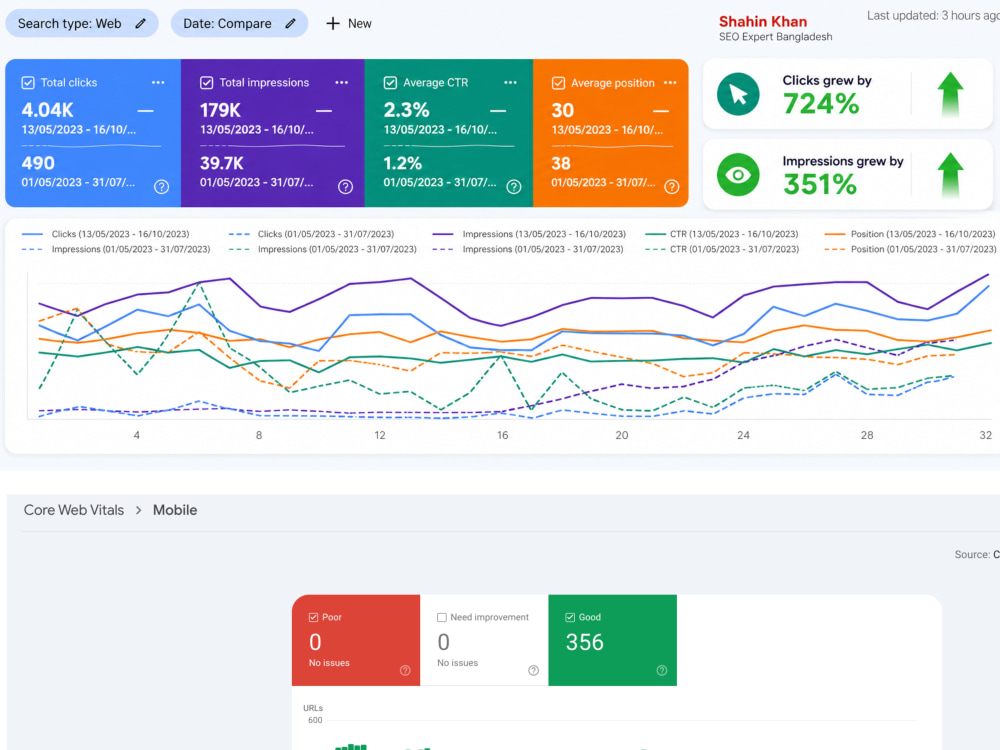This screenshot has height=750, width=1000.
Task: Open help icon on Need improvement card
Action: pyautogui.click(x=534, y=670)
